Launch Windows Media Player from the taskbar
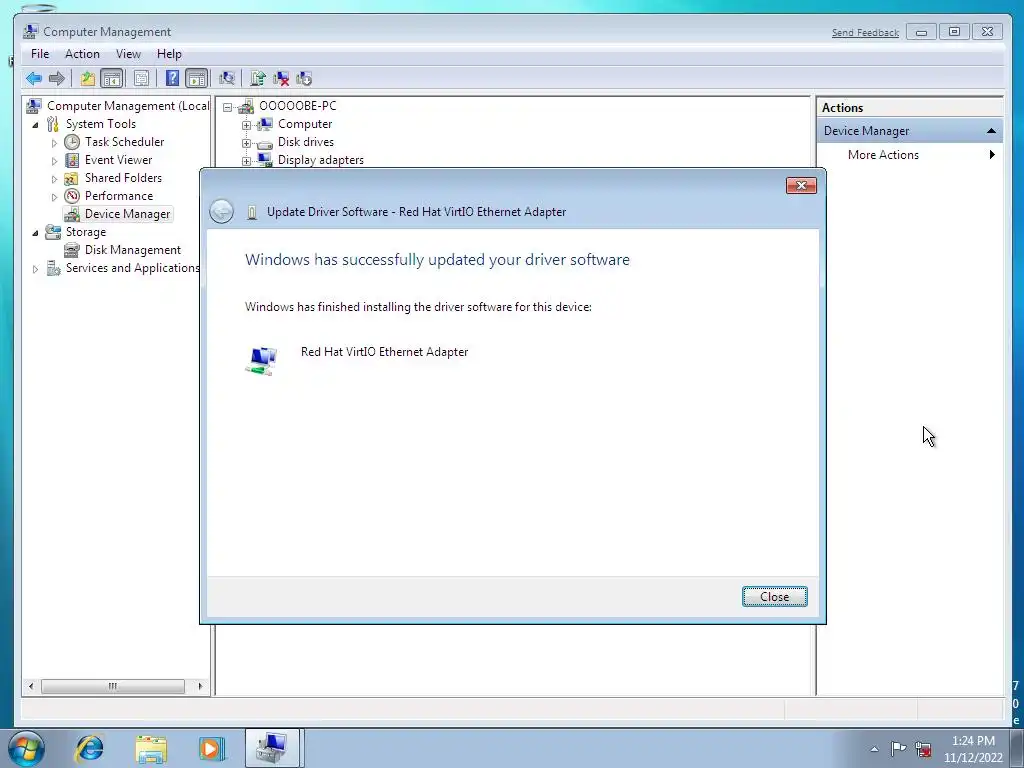Screen dimensions: 1024x768 coord(211,748)
